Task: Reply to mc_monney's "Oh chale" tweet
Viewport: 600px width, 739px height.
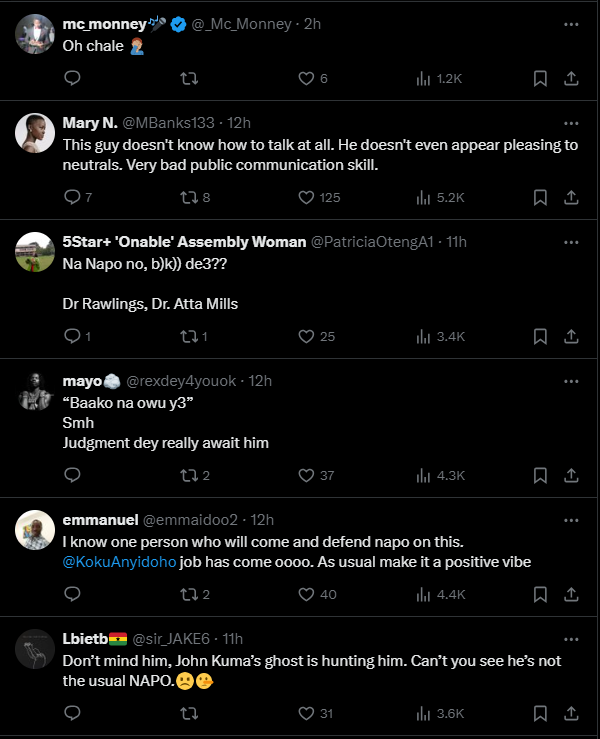Action: pos(72,78)
